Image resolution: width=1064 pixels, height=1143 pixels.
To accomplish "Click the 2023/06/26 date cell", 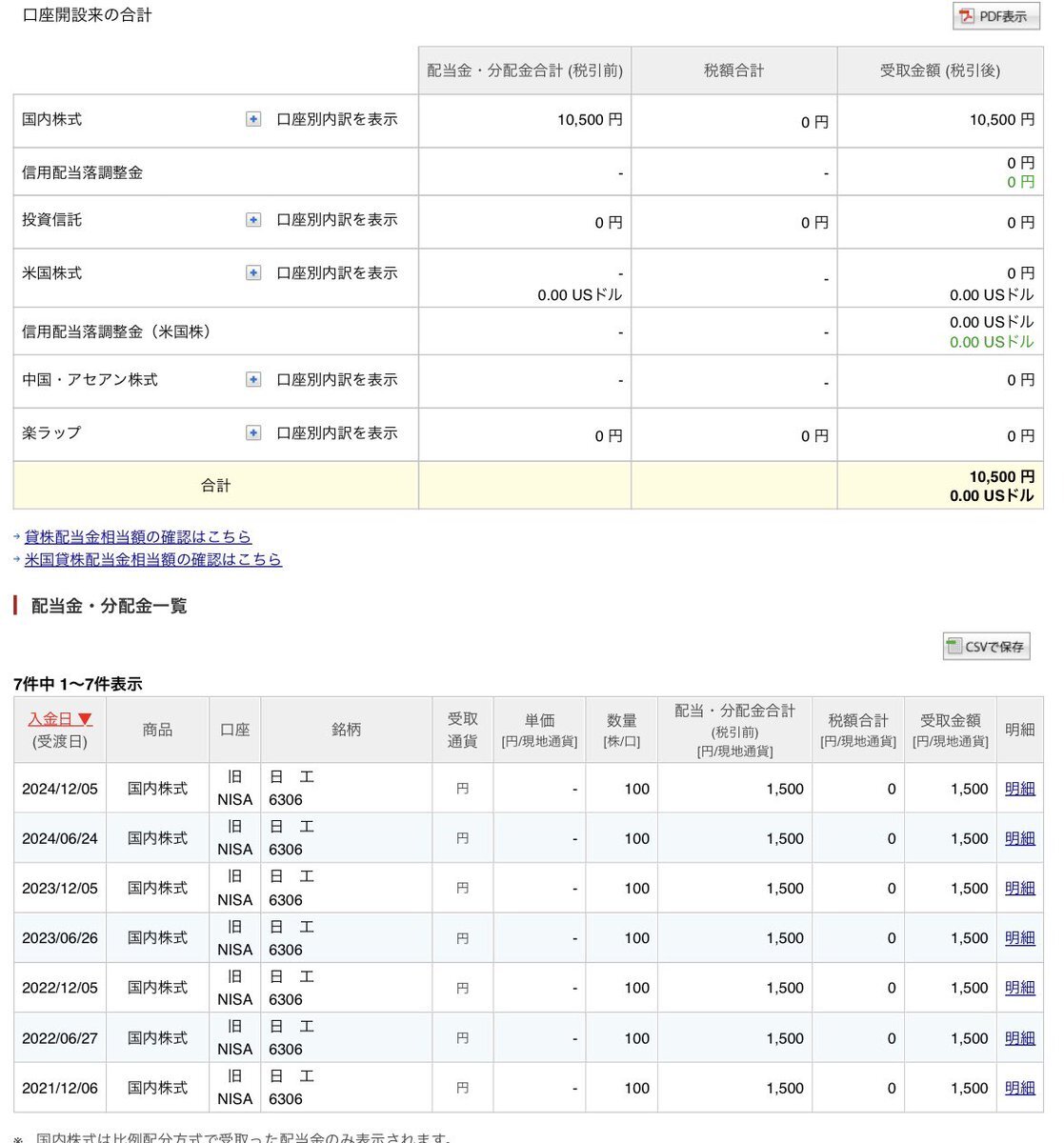I will tap(60, 938).
